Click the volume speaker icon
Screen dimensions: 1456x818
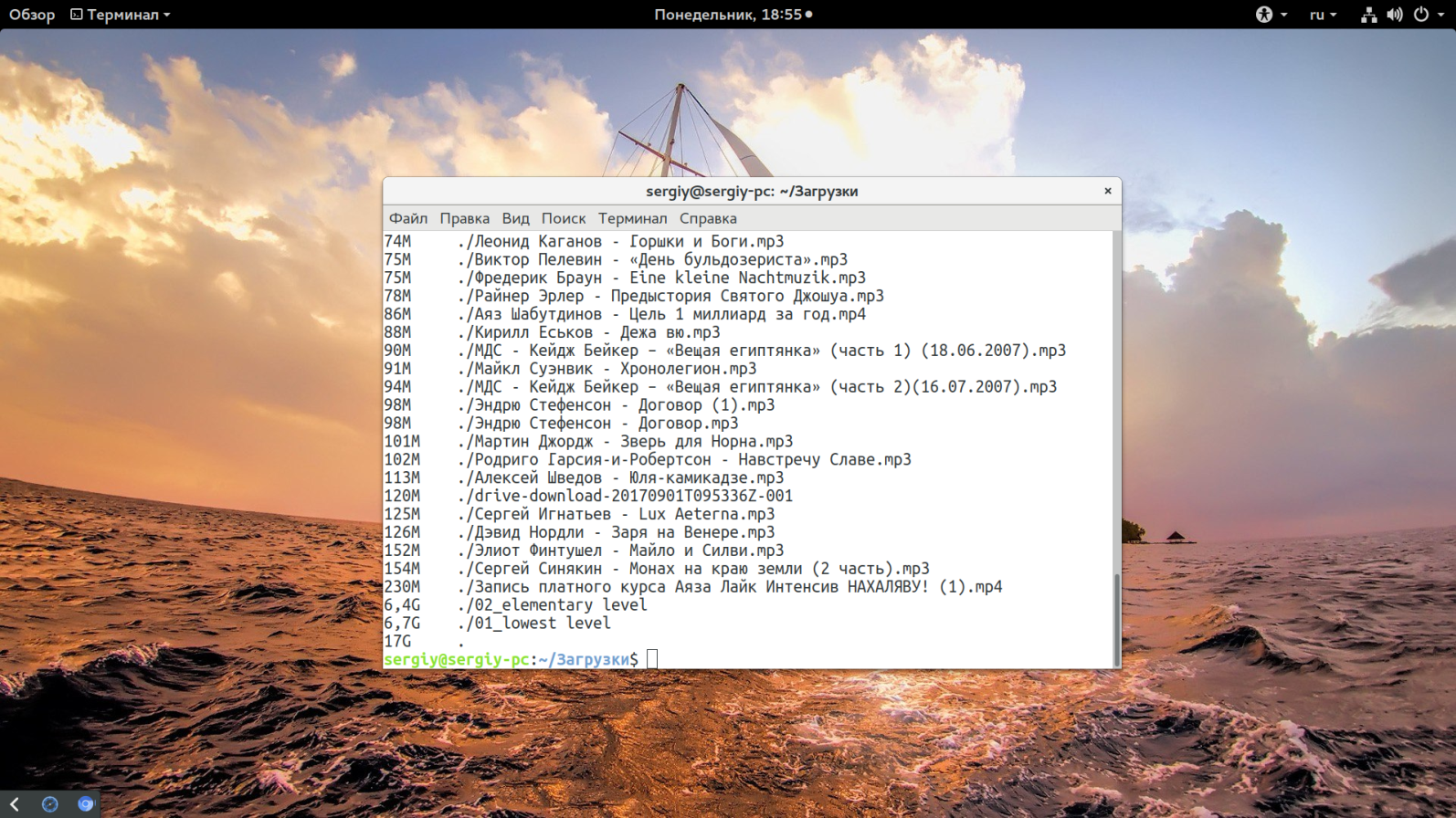1394,15
